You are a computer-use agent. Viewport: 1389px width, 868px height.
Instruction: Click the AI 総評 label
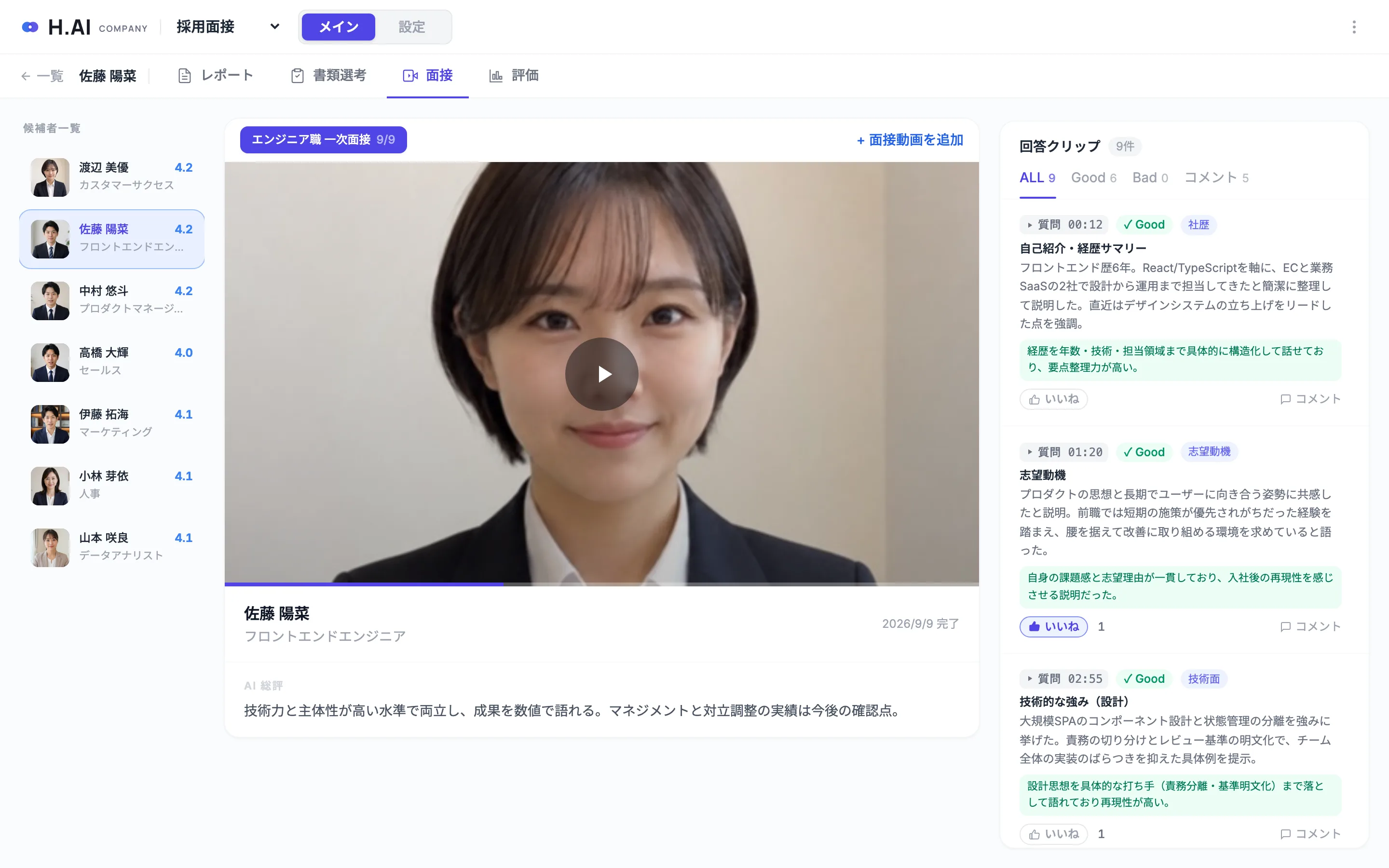click(x=263, y=685)
